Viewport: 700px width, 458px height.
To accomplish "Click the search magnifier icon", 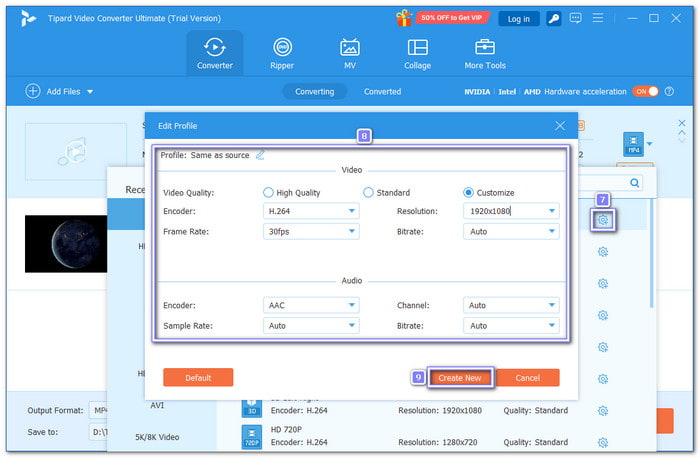I will point(634,183).
